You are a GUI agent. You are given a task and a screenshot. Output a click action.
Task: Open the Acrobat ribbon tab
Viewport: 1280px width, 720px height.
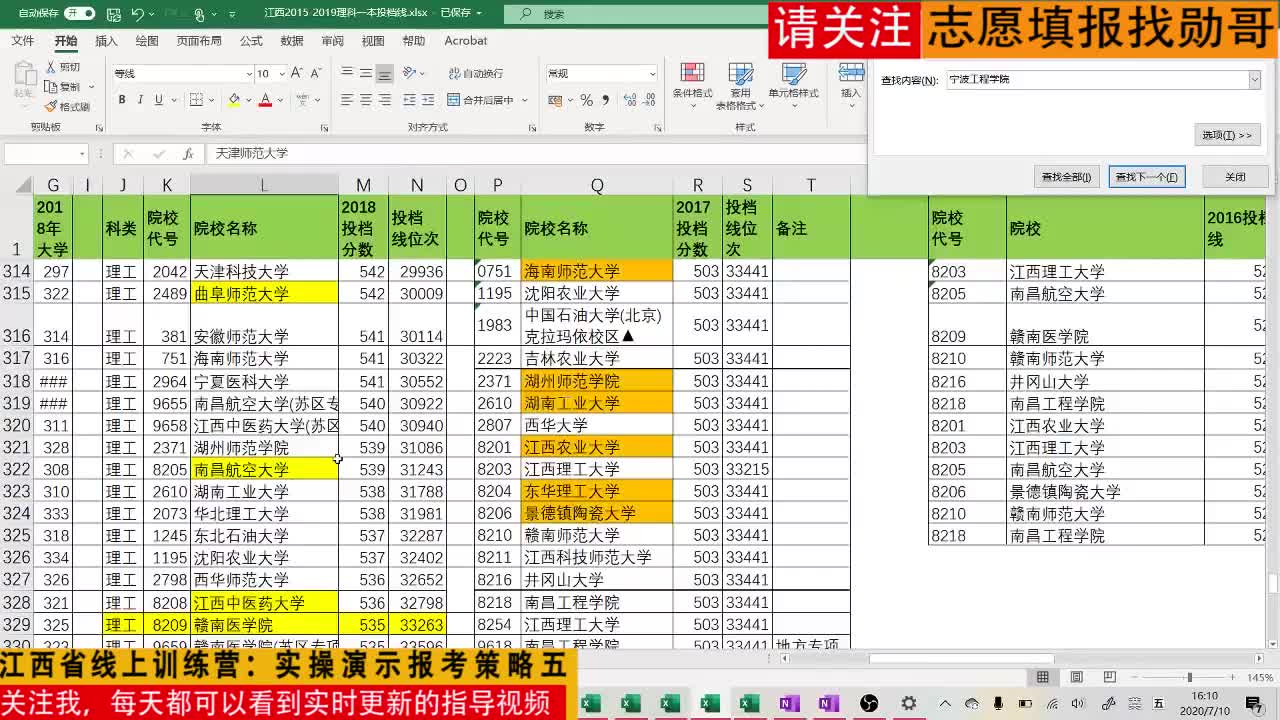click(466, 41)
